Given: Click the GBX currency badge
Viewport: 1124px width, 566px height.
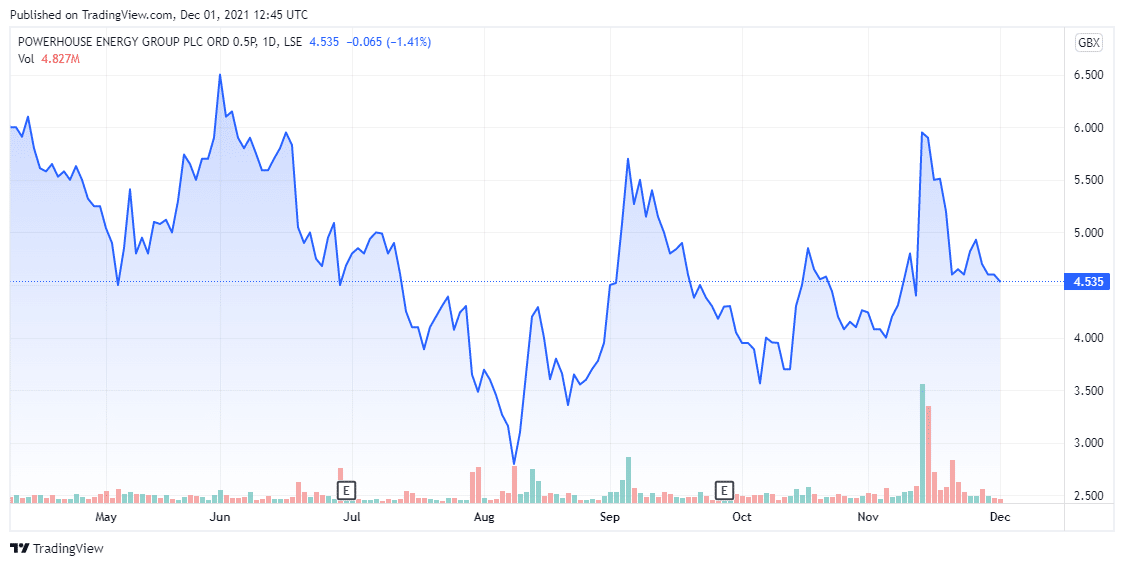Looking at the screenshot, I should (x=1089, y=42).
